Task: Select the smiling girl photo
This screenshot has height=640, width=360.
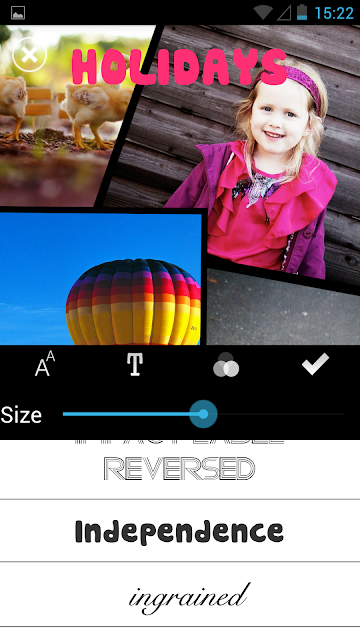Action: (x=253, y=155)
